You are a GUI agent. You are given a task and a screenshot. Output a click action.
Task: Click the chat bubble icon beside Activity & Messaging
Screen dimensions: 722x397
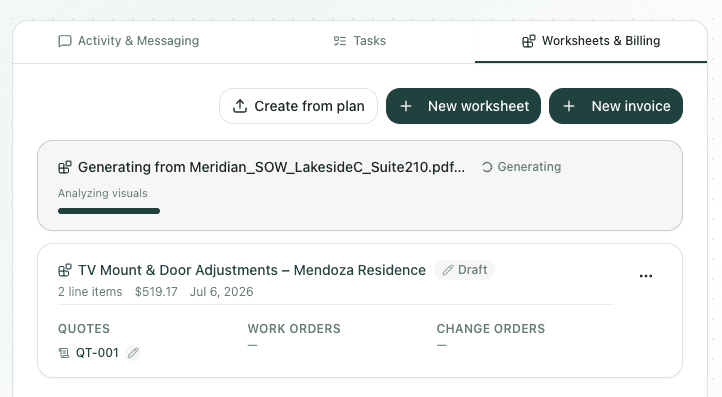click(x=65, y=41)
